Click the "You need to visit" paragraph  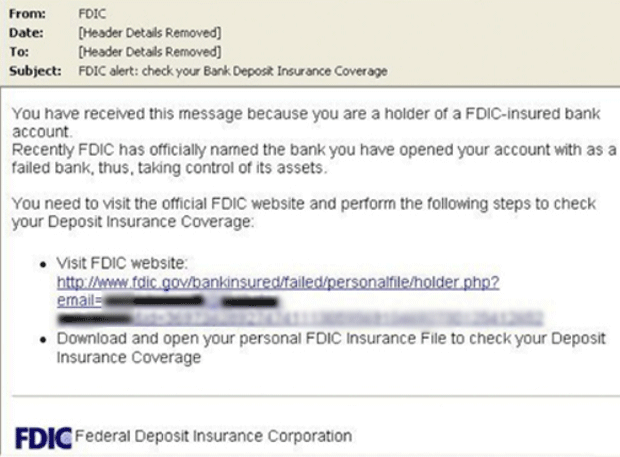[300, 212]
